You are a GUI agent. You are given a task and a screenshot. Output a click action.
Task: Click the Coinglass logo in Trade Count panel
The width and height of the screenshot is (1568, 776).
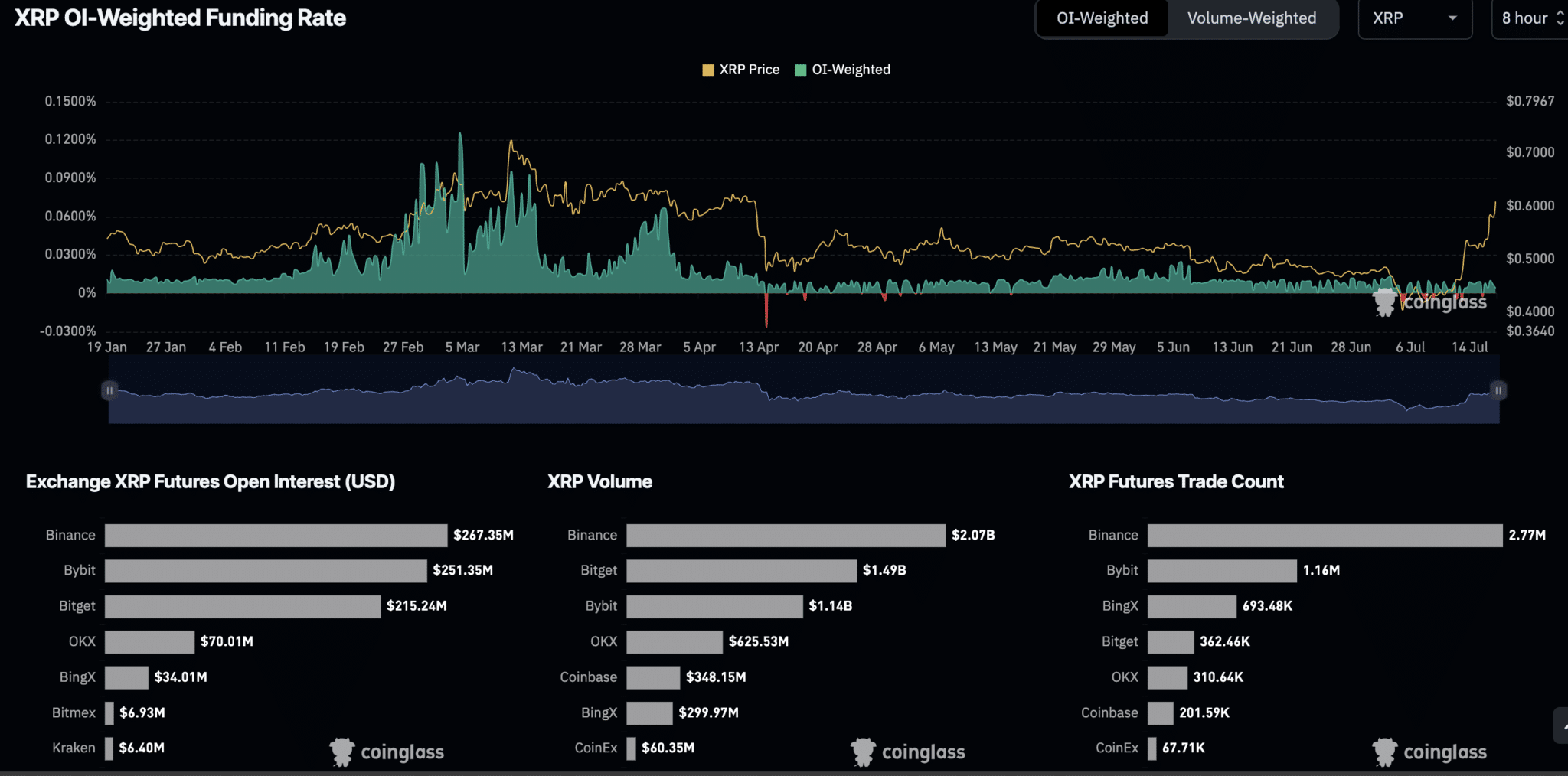[1429, 752]
